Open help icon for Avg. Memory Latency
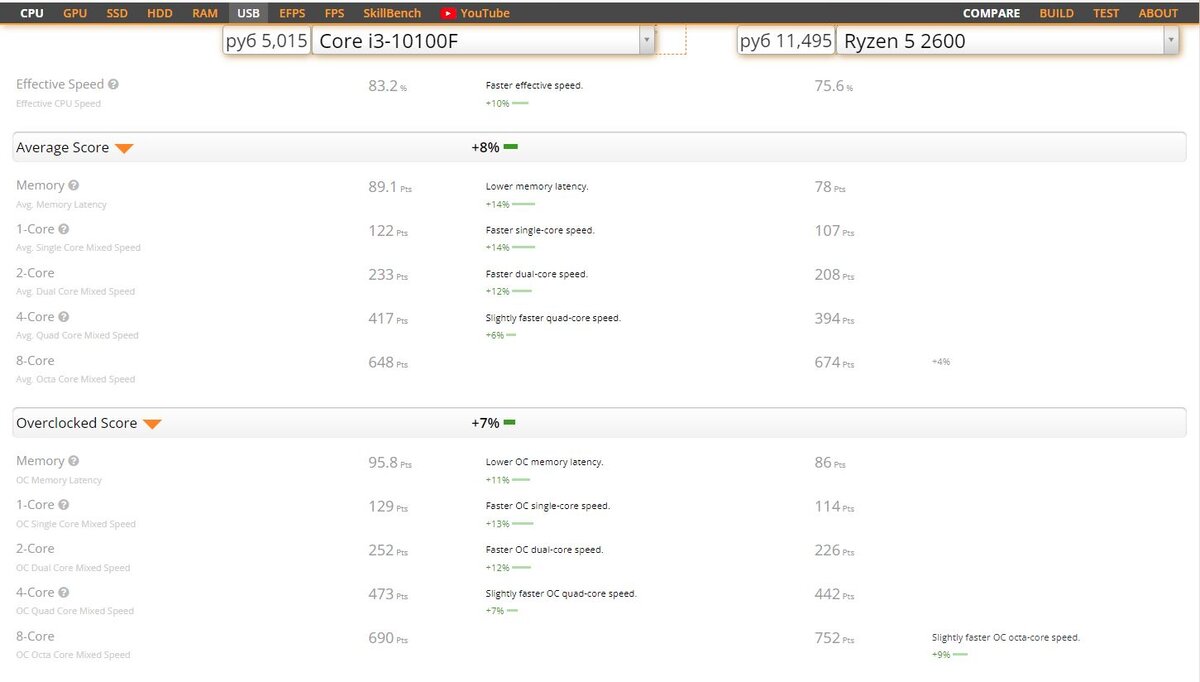 (73, 186)
